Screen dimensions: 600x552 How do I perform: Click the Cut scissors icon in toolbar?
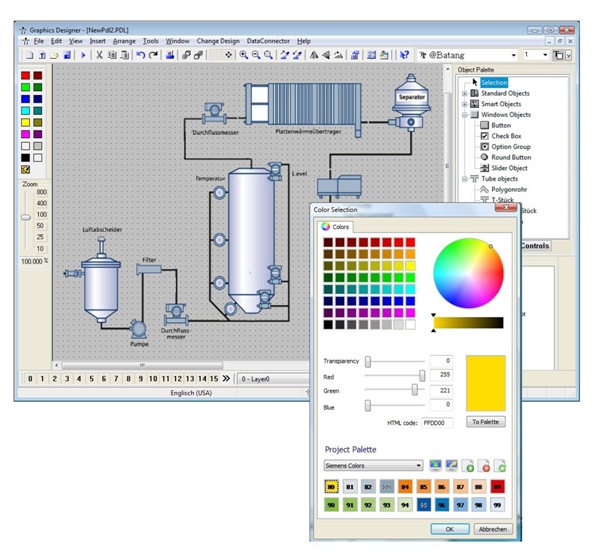[99, 55]
